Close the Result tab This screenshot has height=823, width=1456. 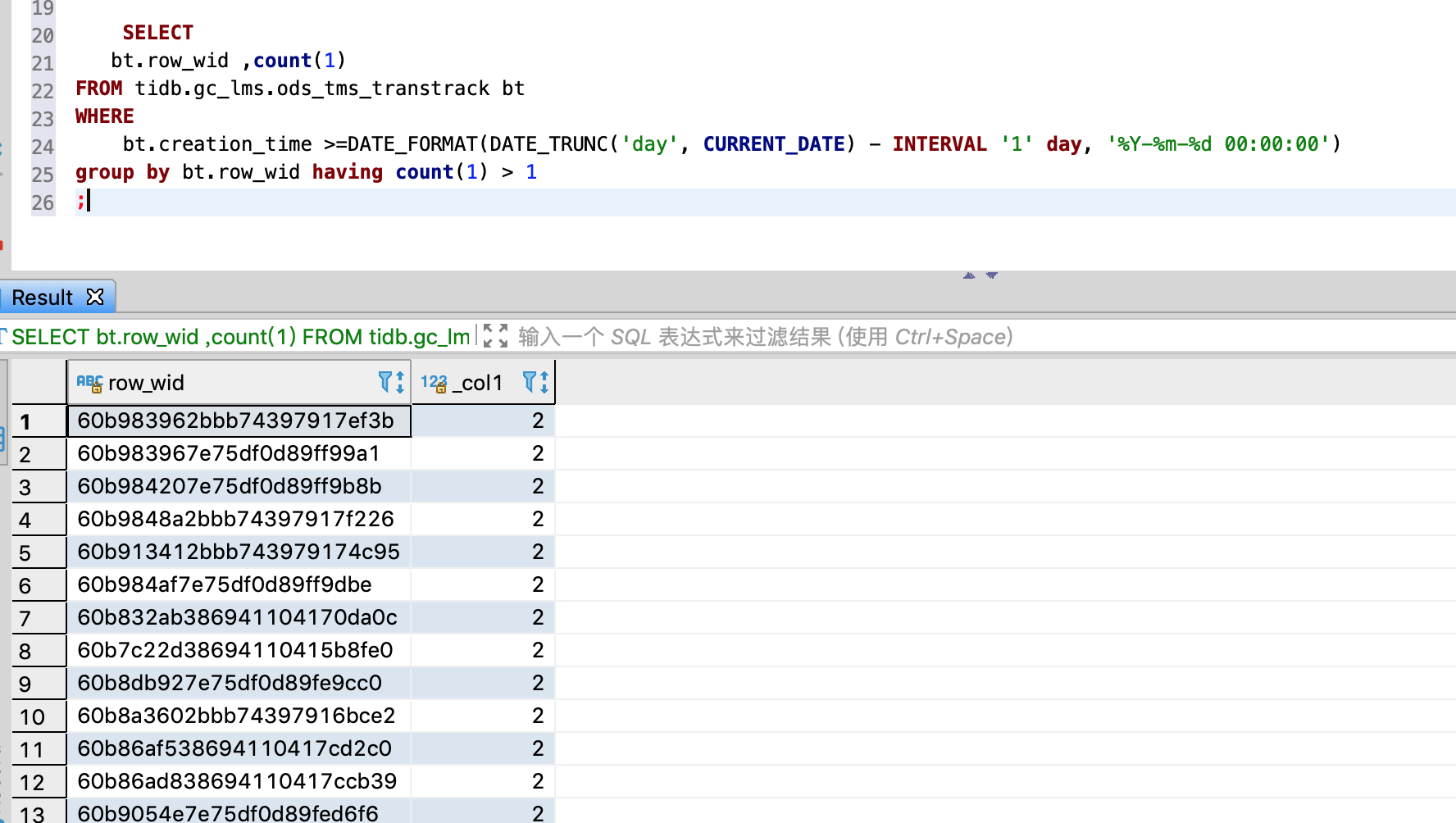95,297
